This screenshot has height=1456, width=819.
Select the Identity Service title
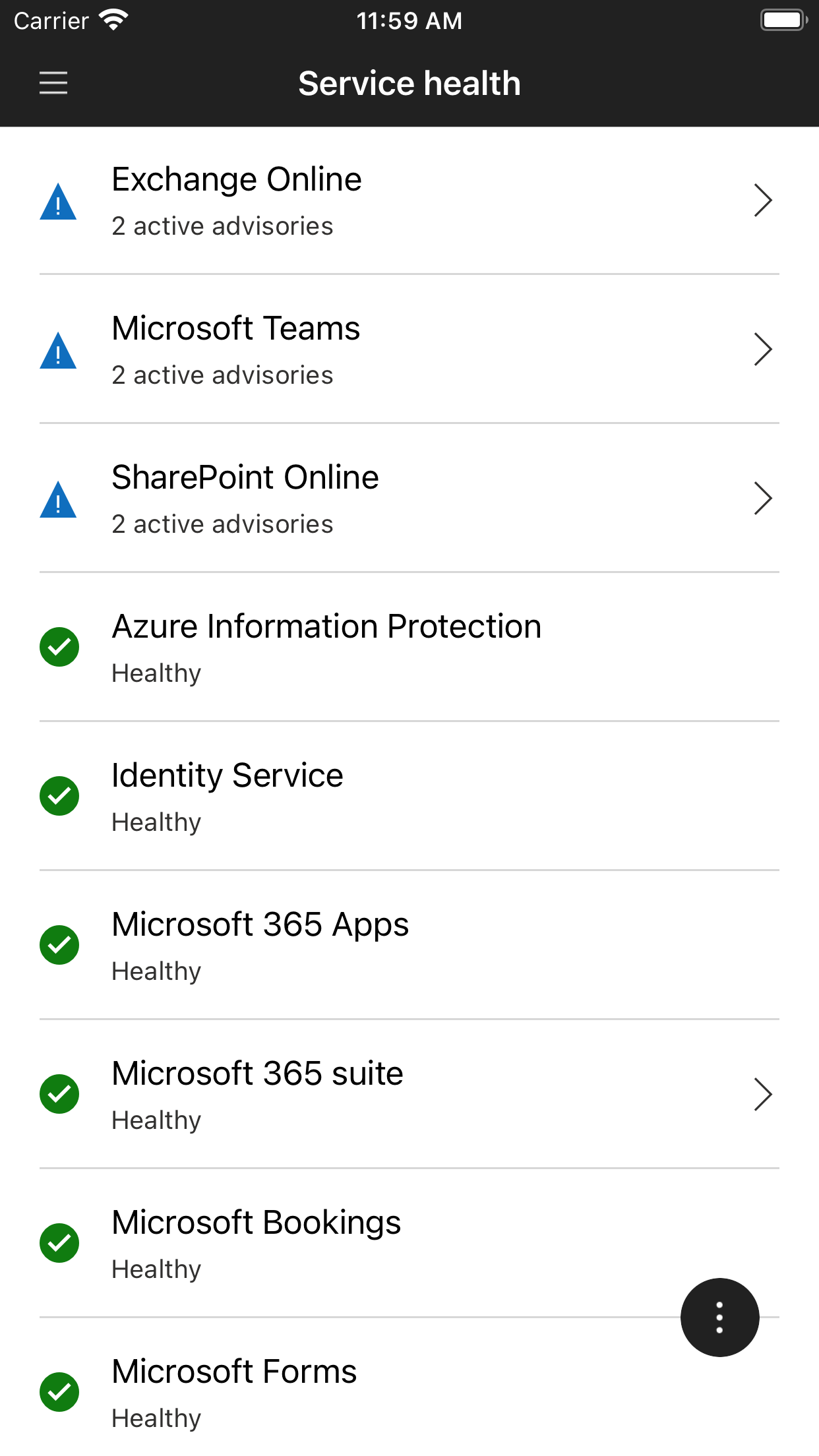(228, 775)
